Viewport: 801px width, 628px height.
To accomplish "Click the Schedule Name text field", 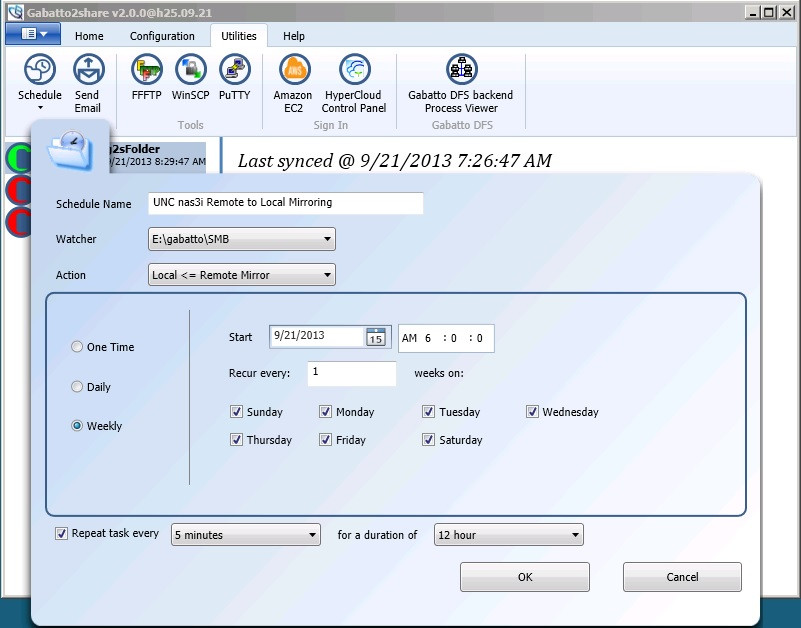I will tap(286, 203).
